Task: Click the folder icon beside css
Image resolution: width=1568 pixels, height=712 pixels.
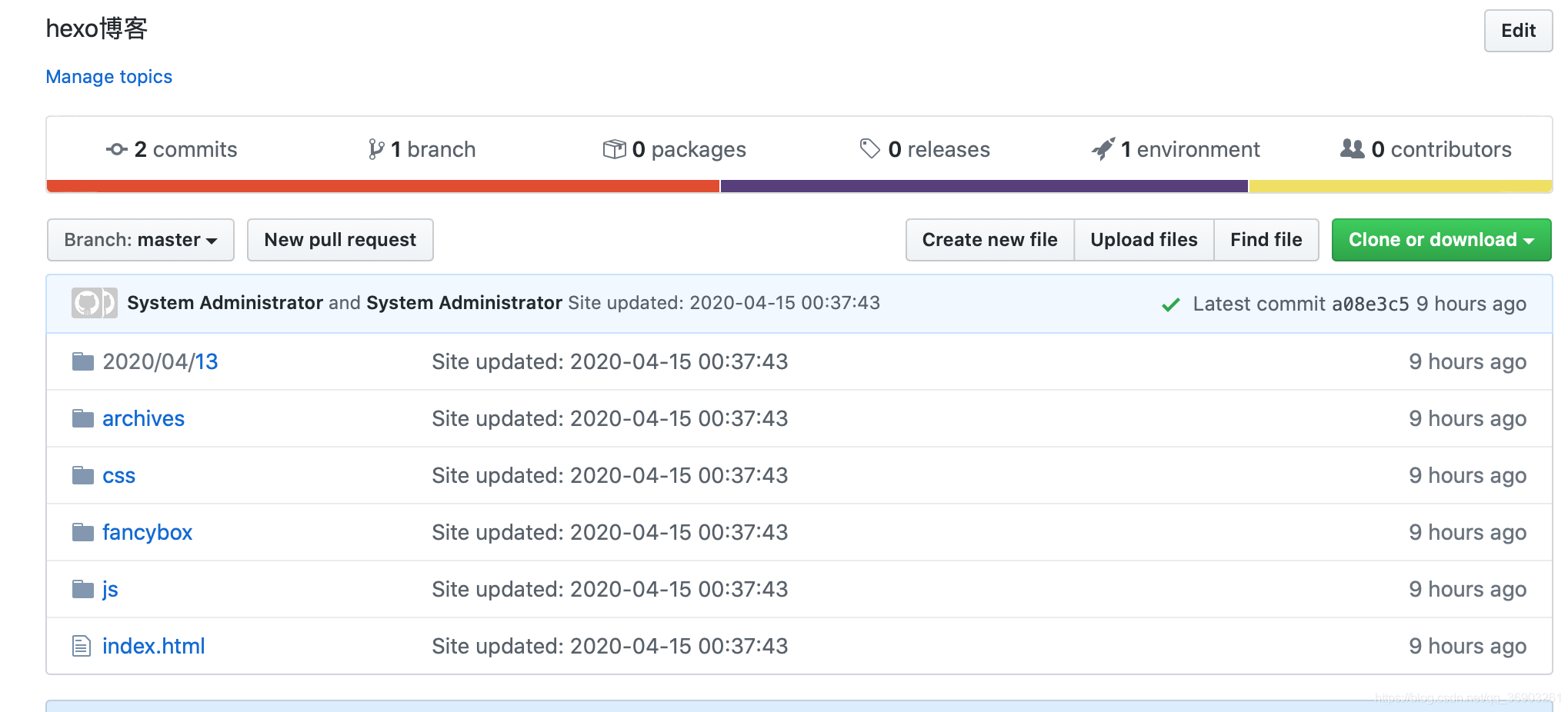Action: click(83, 475)
